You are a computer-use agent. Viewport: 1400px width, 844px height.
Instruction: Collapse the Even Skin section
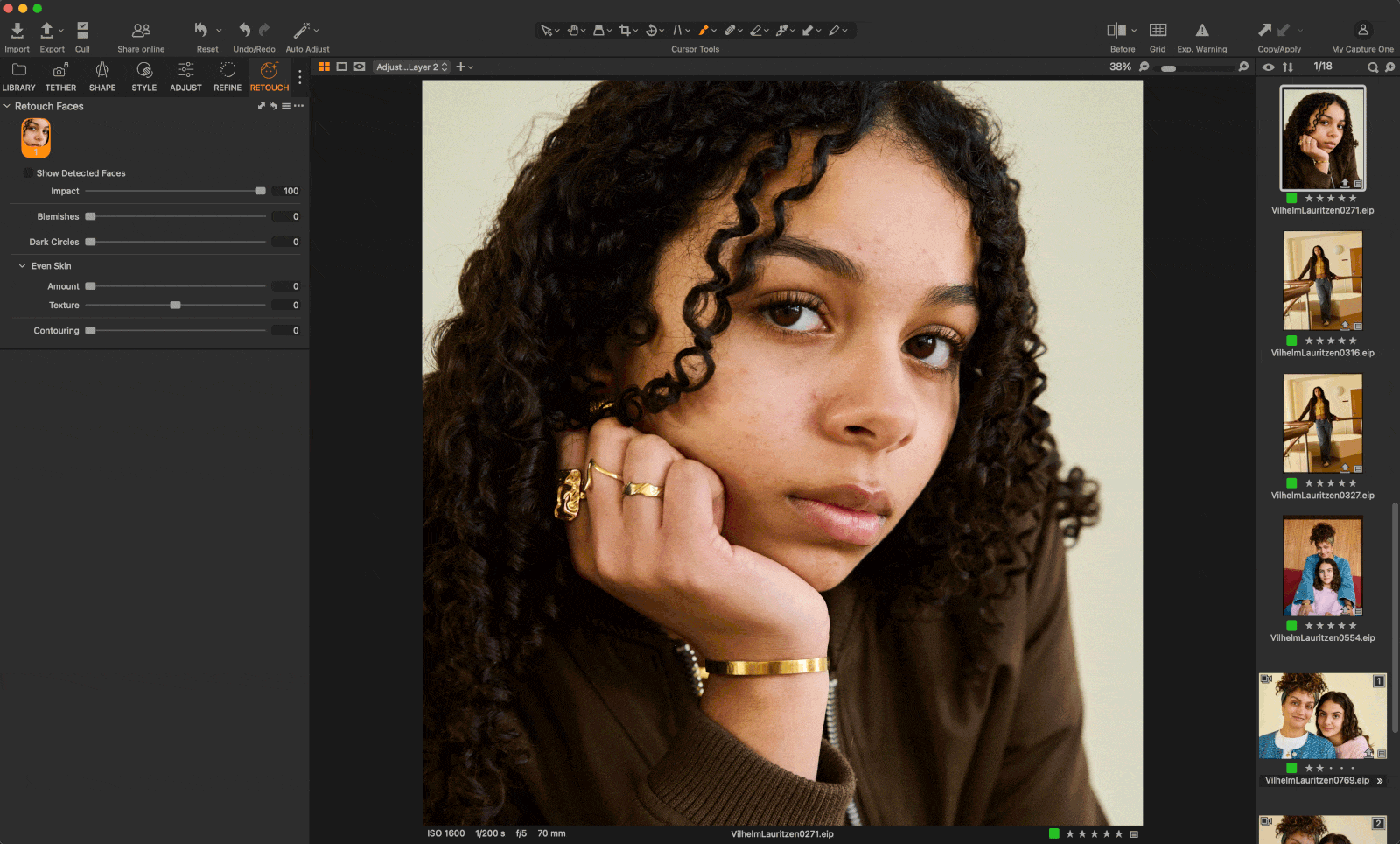coord(22,265)
